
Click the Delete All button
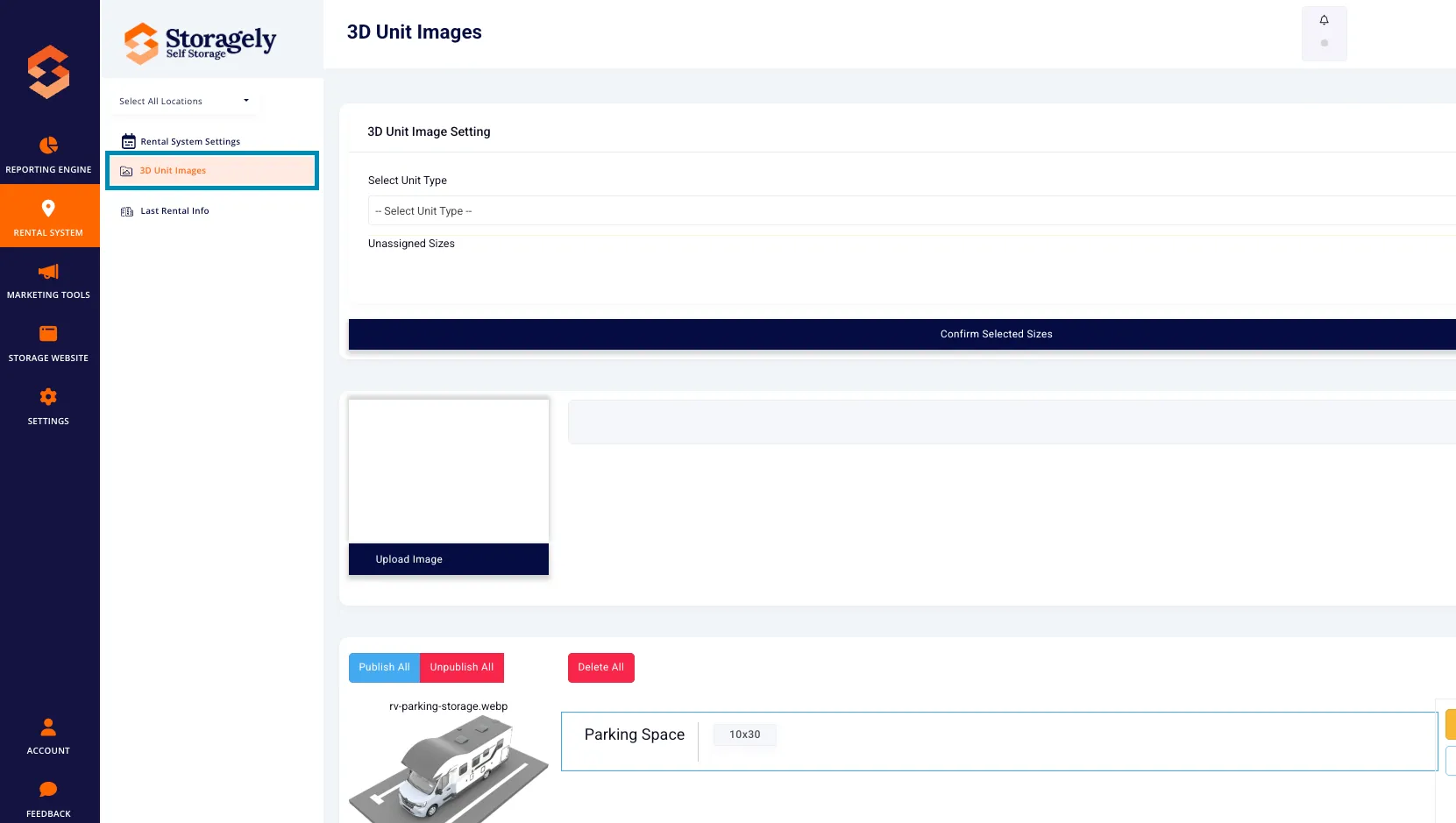click(601, 667)
